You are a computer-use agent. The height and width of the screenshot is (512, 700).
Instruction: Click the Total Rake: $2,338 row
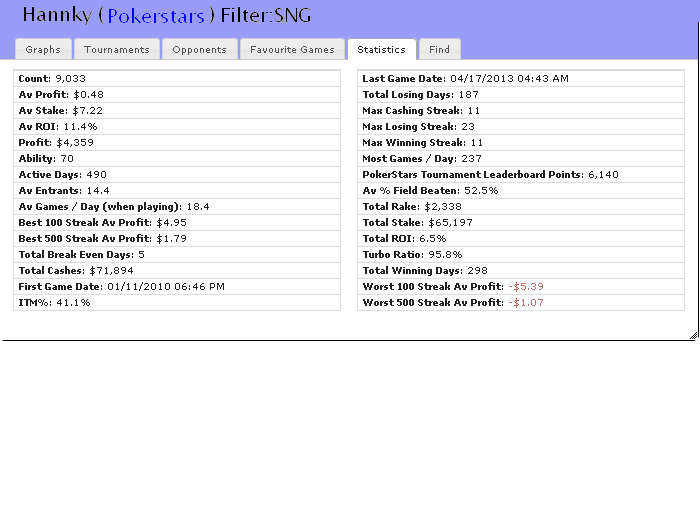click(x=521, y=207)
